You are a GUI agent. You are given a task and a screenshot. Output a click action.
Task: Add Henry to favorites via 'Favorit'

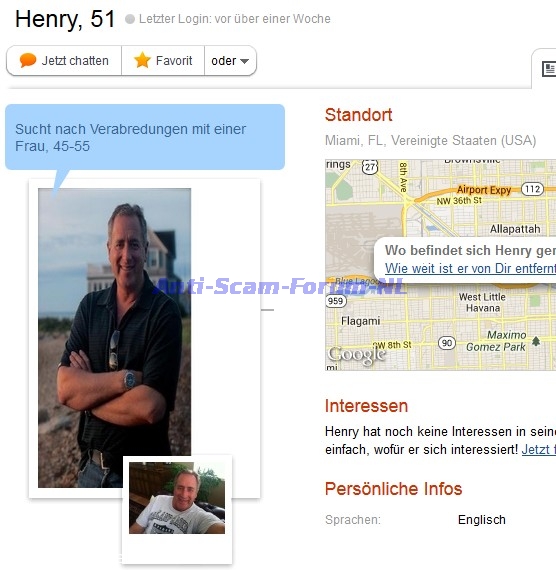pyautogui.click(x=163, y=61)
